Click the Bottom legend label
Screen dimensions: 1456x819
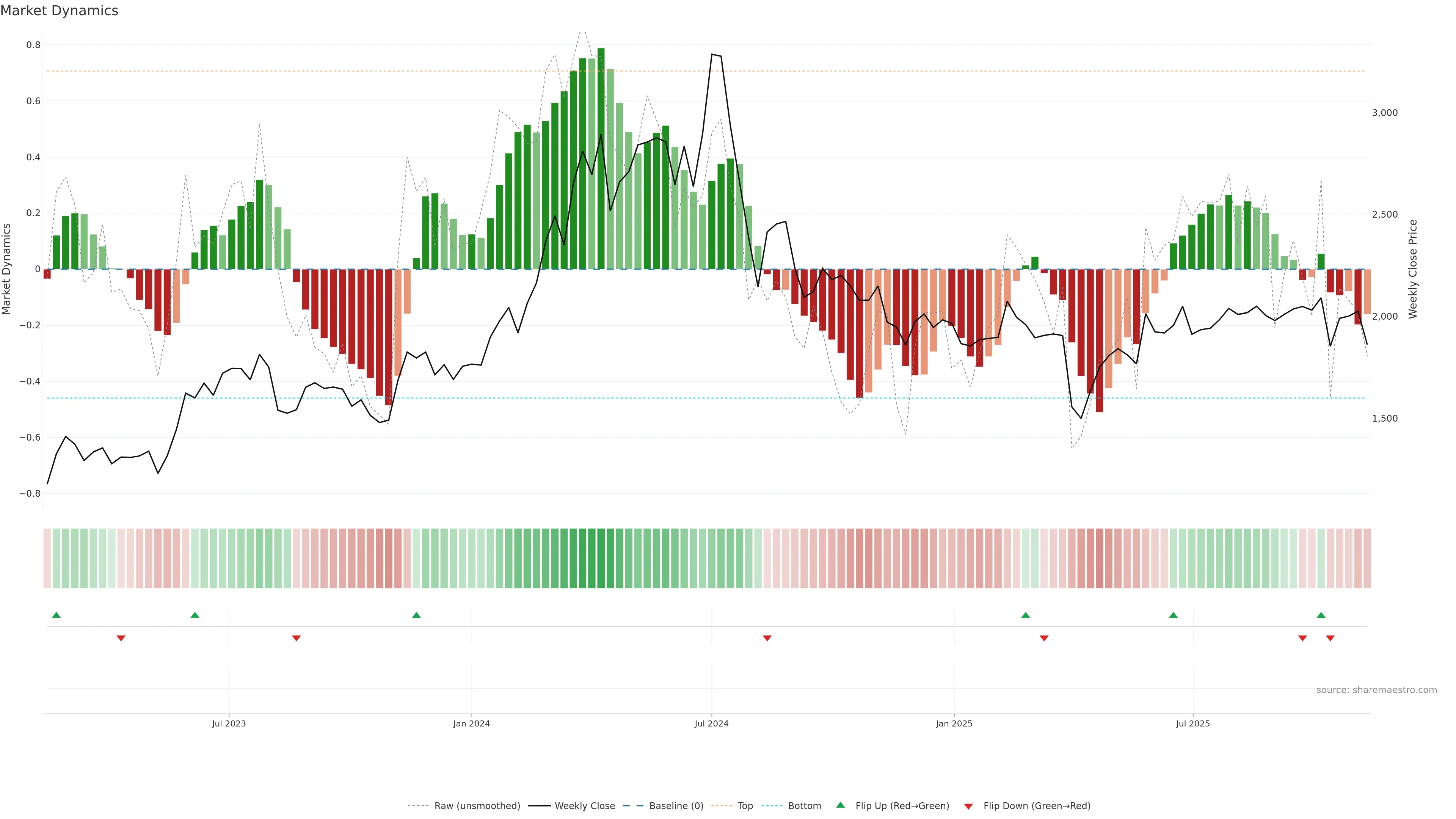804,806
